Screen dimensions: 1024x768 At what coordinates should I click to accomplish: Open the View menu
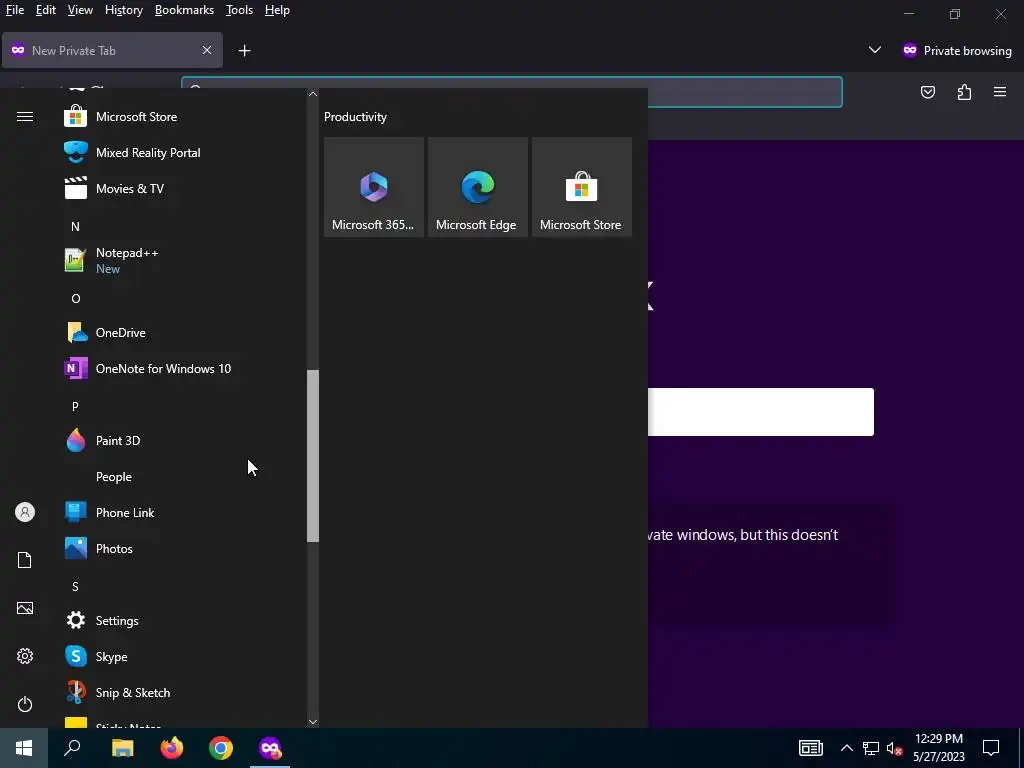point(80,10)
